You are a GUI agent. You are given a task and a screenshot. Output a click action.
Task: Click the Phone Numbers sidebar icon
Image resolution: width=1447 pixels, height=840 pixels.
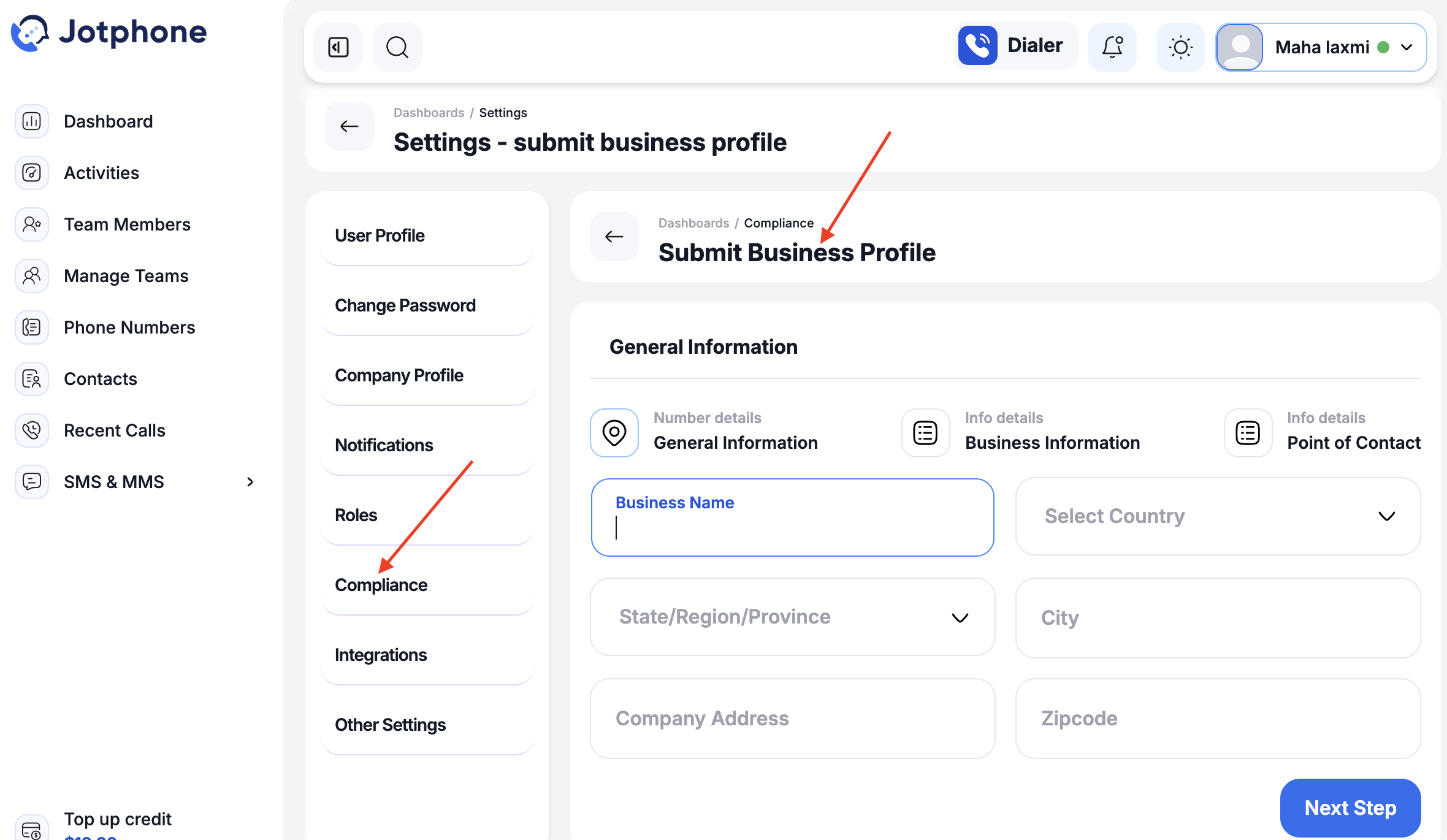pos(32,327)
